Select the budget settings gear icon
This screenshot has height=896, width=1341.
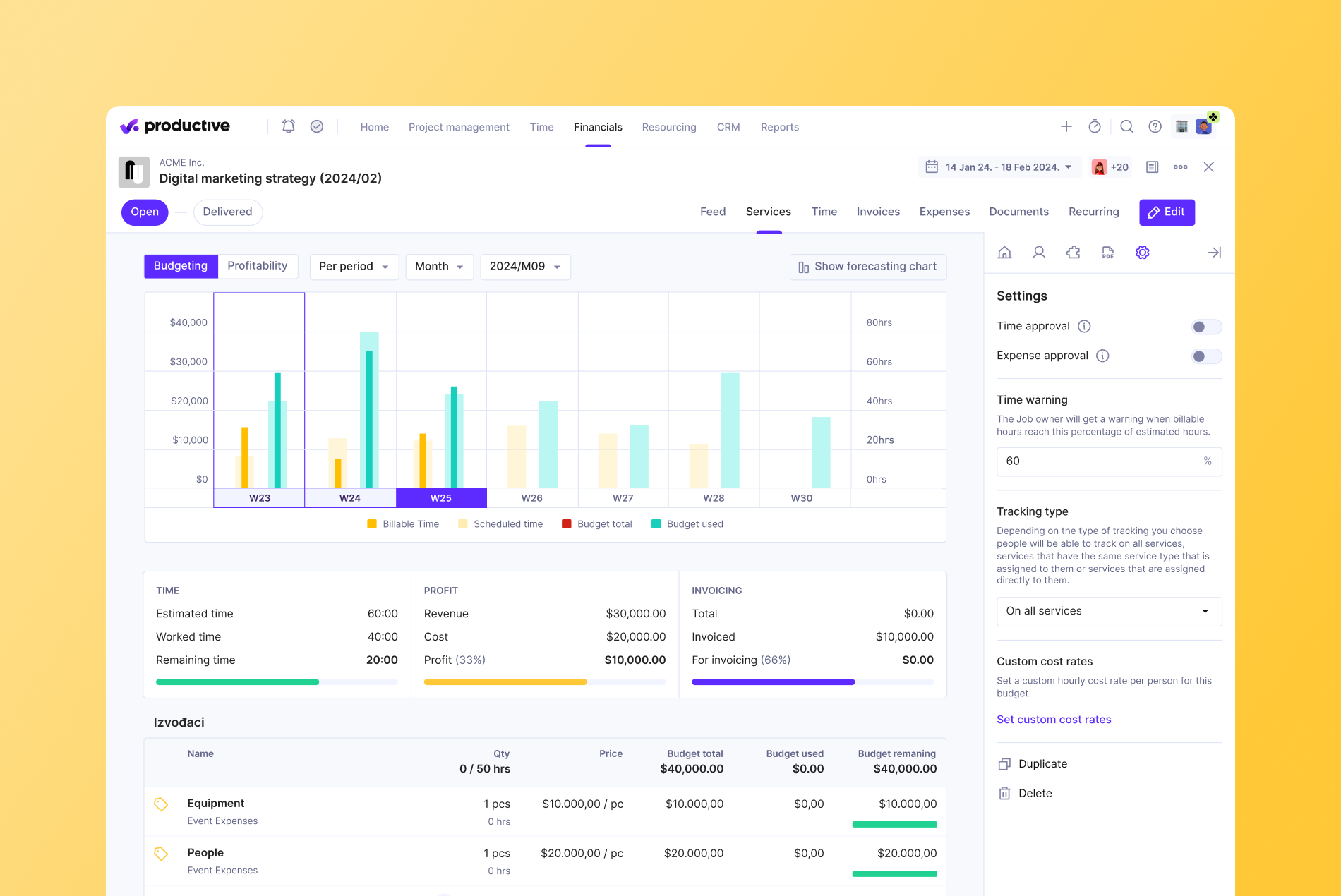[x=1142, y=252]
